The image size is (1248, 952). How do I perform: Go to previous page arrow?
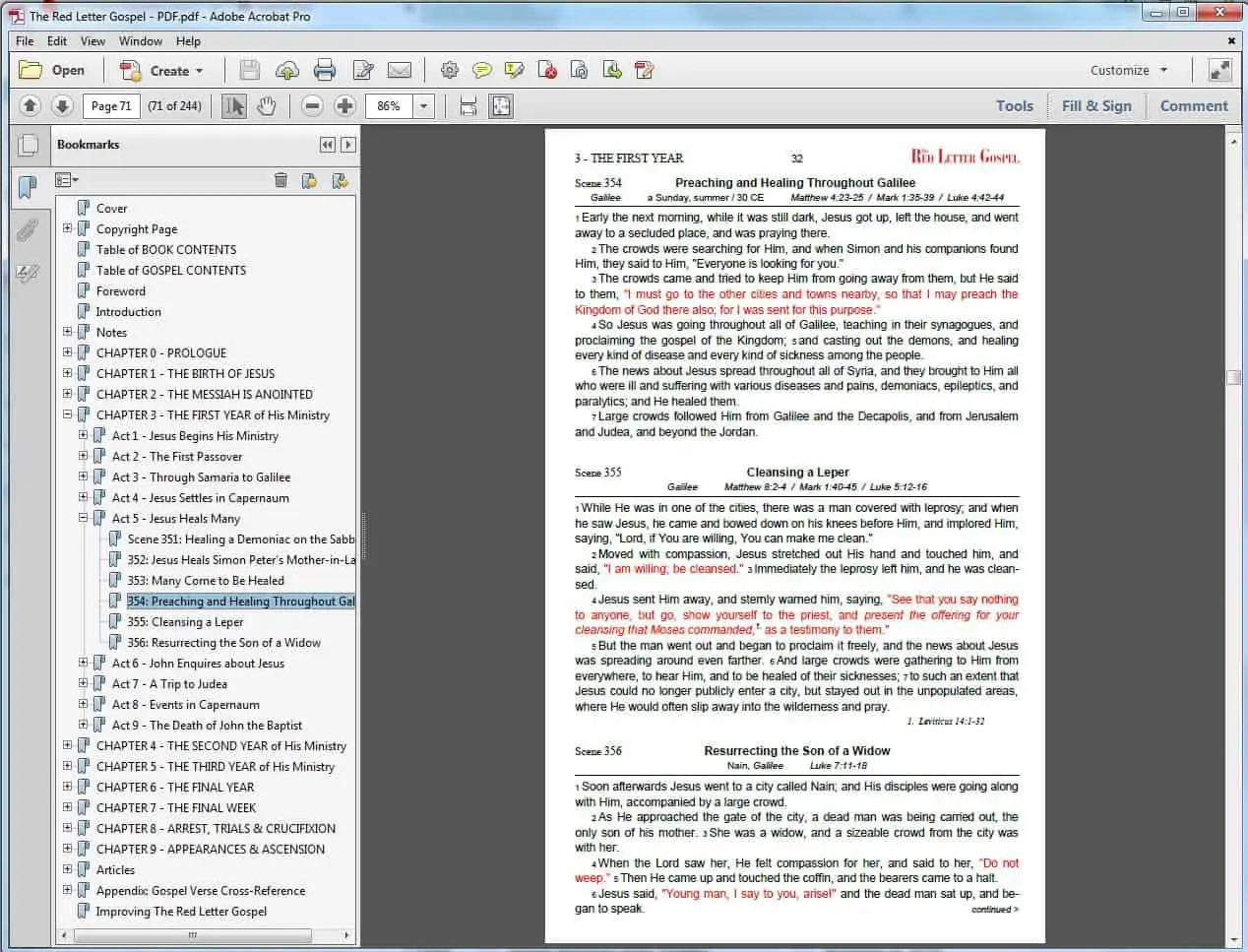30,105
